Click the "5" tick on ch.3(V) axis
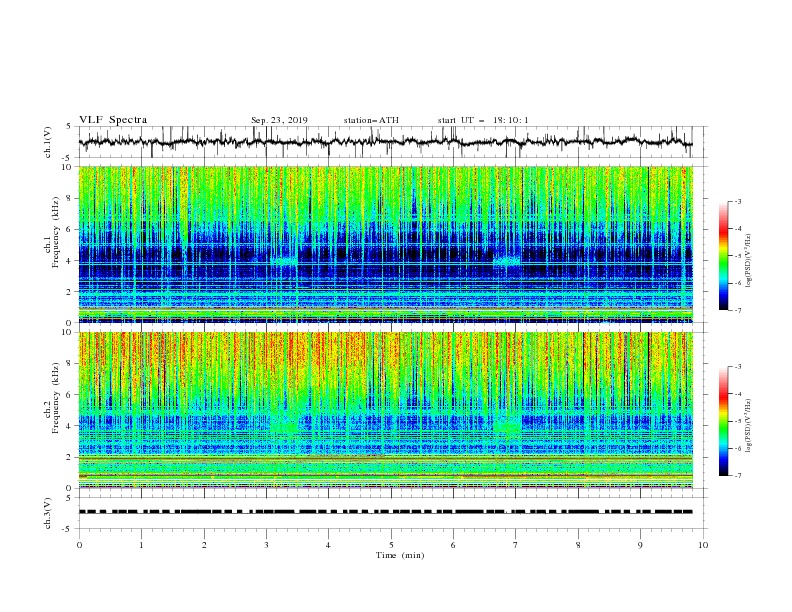The image size is (792, 612). pos(70,497)
